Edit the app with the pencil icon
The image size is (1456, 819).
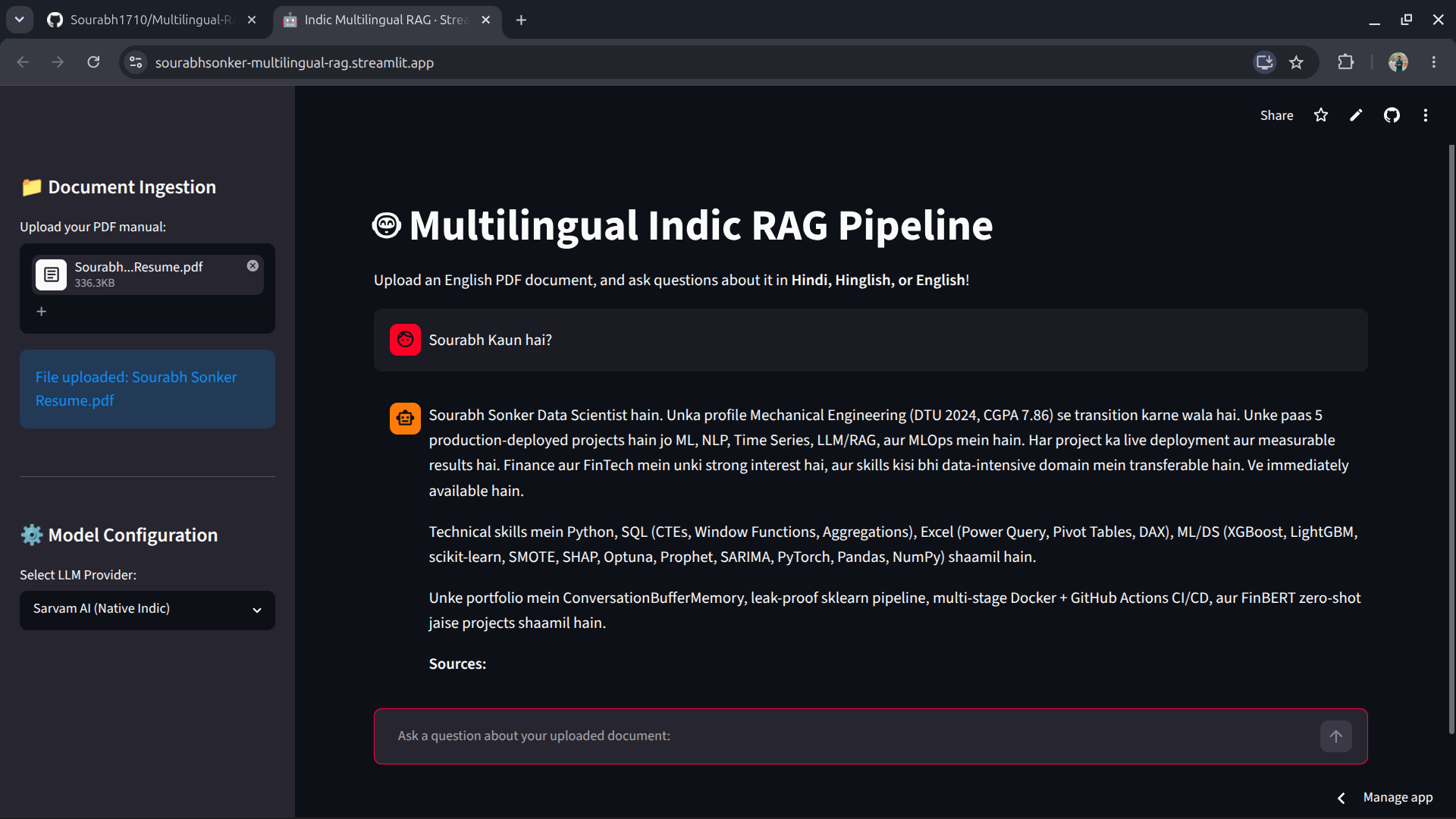(1356, 115)
